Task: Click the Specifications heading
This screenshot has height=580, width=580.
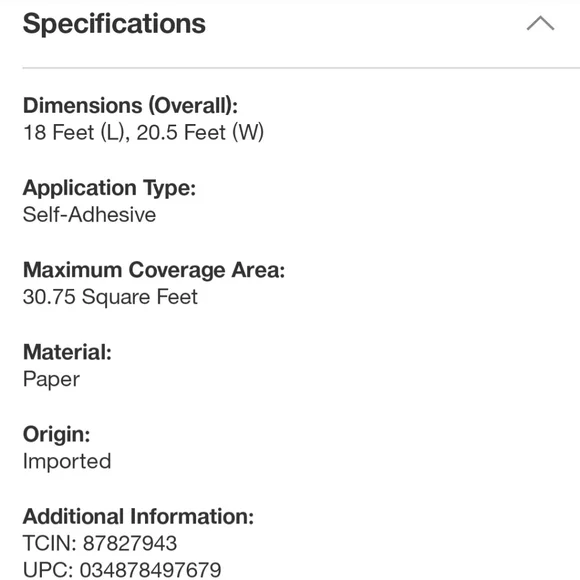Action: pos(114,24)
